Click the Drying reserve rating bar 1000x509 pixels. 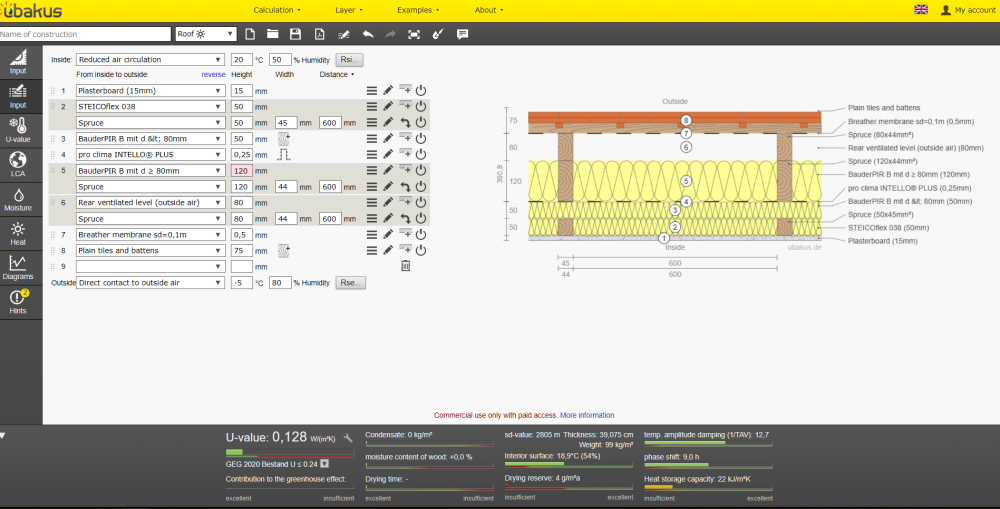(569, 486)
